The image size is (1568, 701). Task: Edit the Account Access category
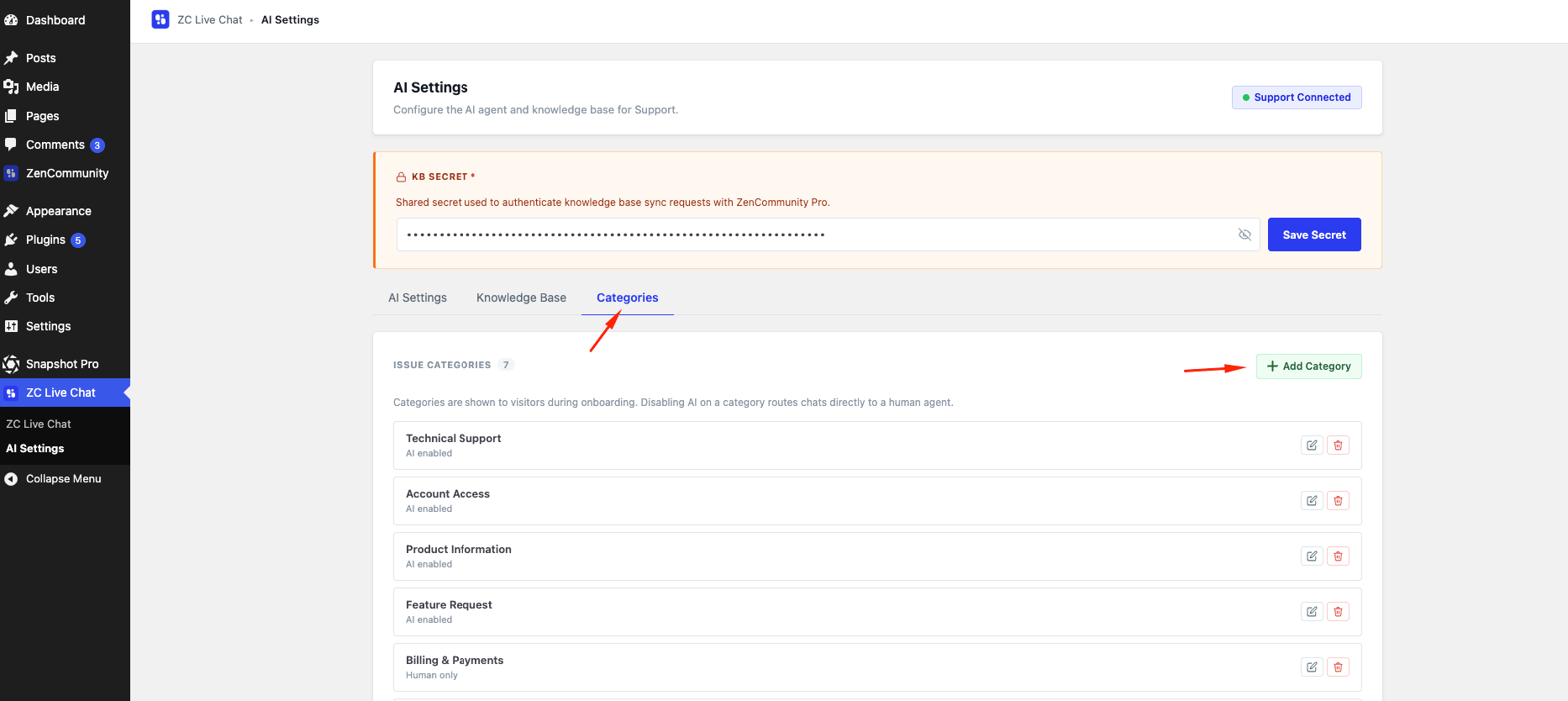point(1312,501)
